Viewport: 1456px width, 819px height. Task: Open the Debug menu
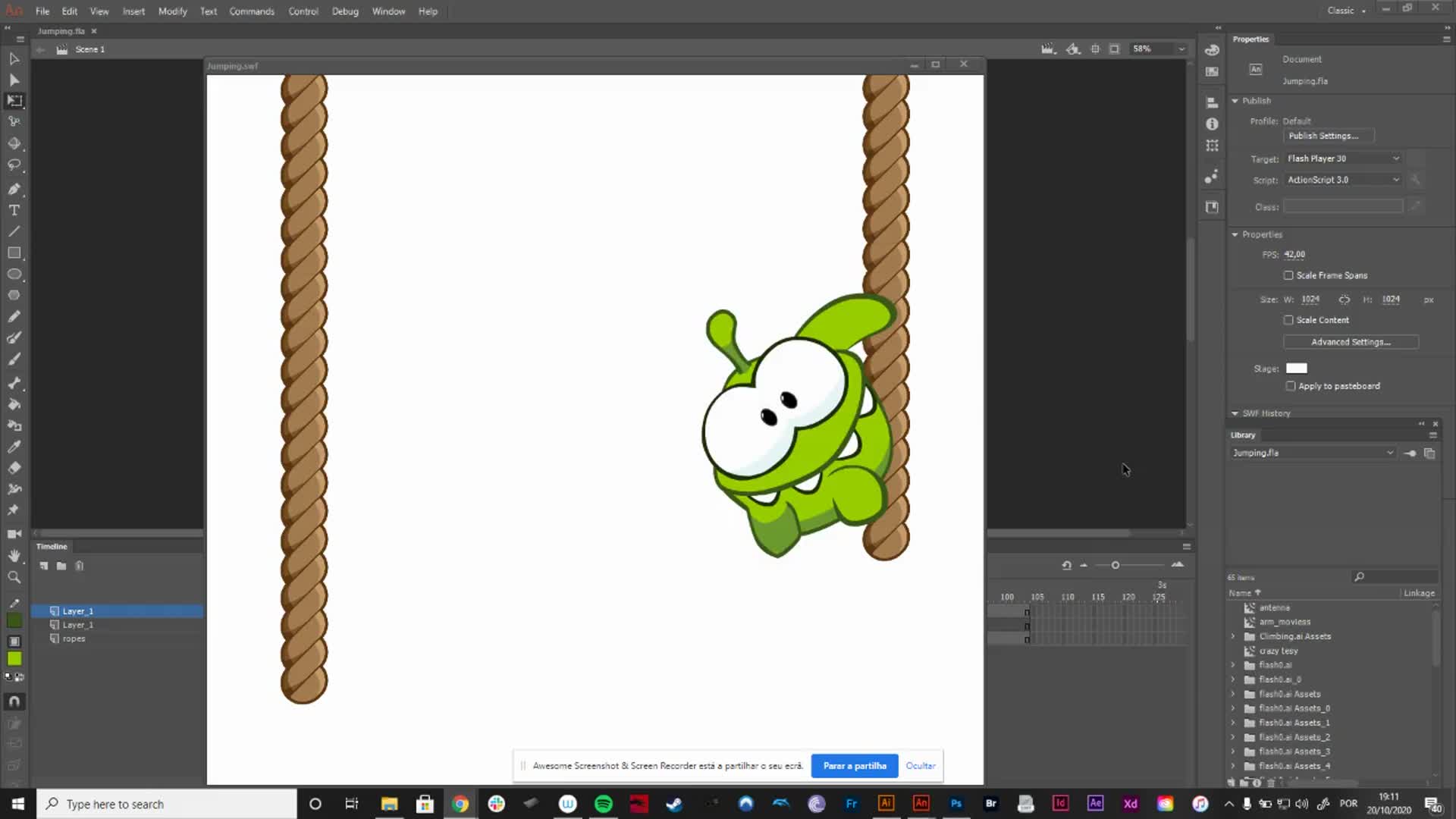[345, 11]
